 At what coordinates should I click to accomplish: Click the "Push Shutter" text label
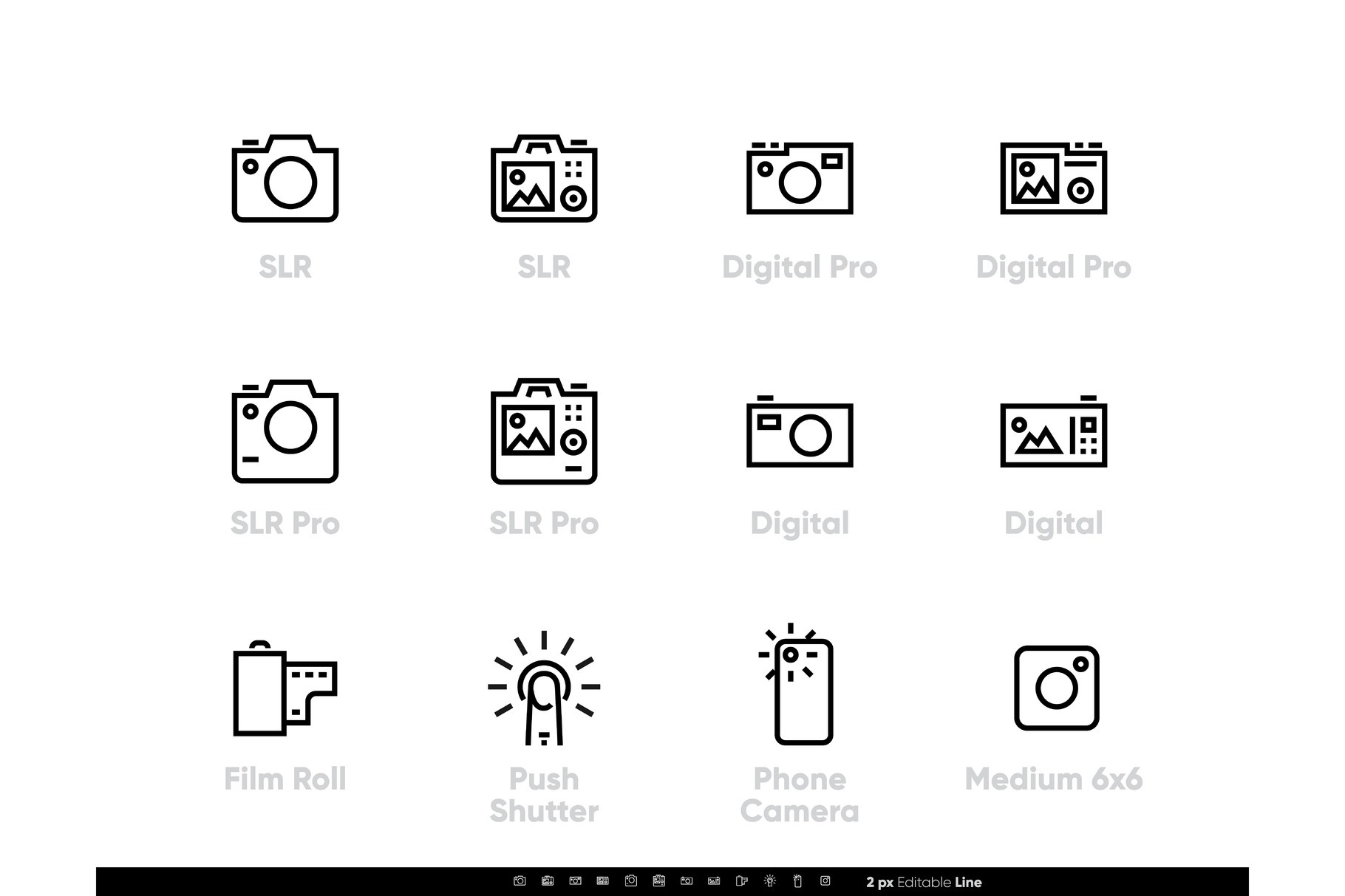[x=544, y=795]
